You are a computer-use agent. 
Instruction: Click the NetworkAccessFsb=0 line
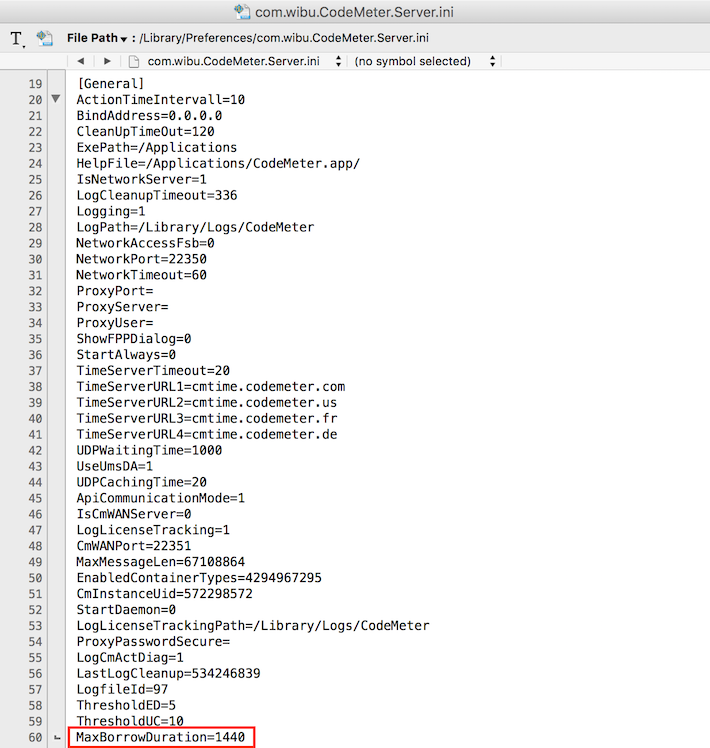coord(145,243)
